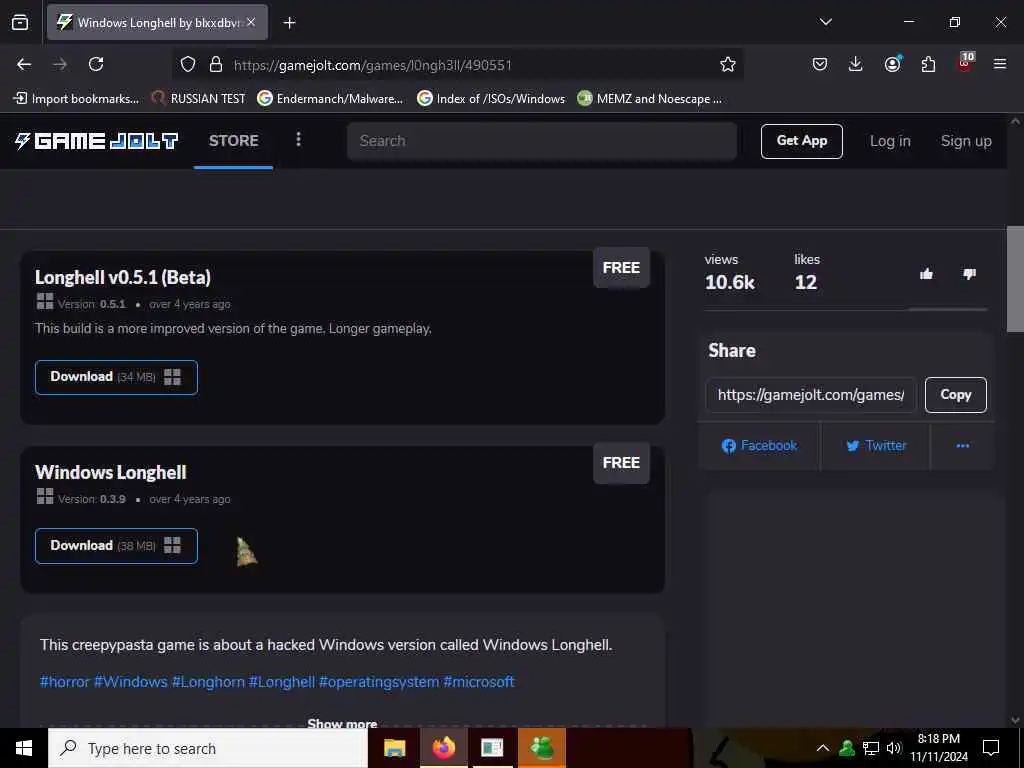
Task: Share the game on Facebook
Action: pos(759,446)
